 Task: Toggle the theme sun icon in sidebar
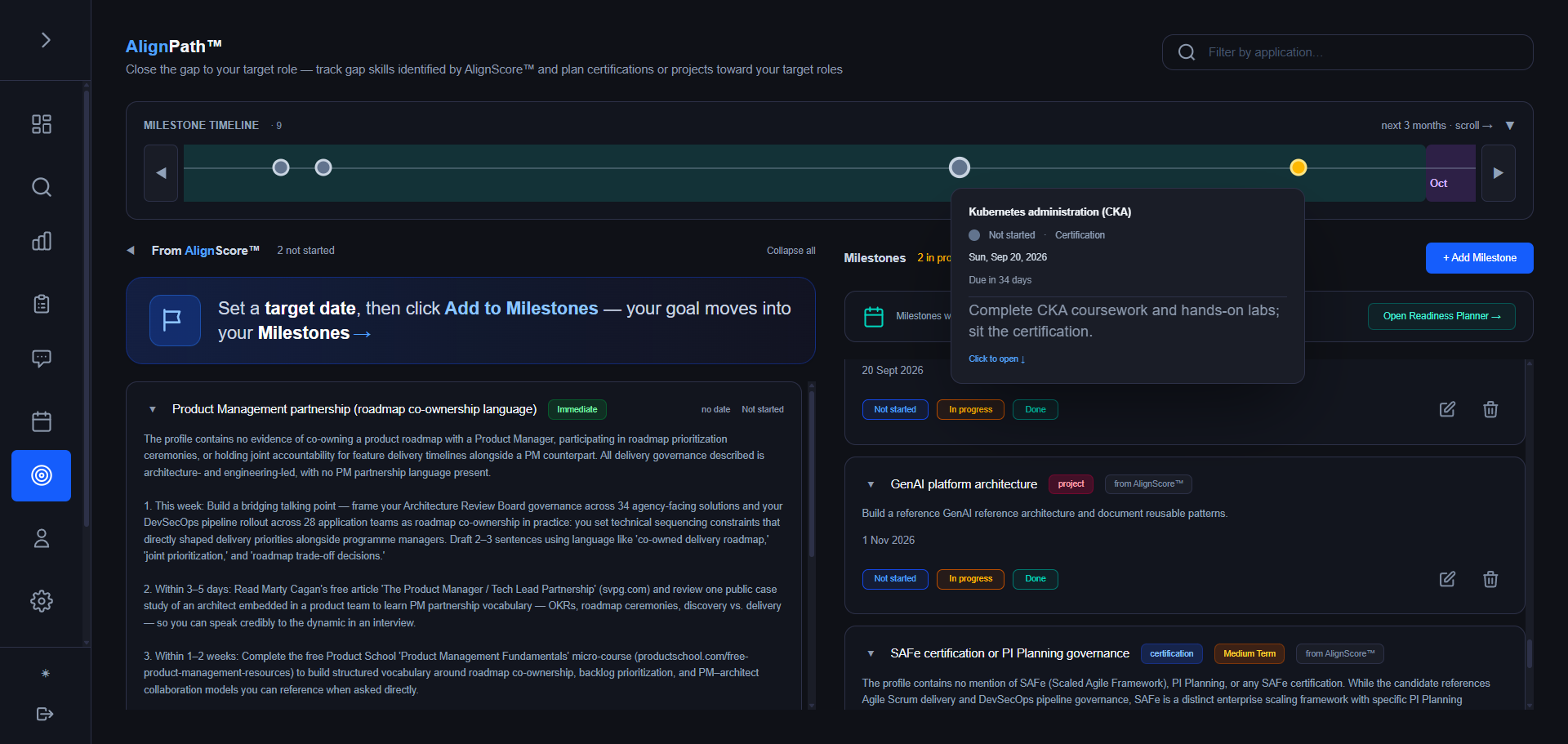(46, 674)
